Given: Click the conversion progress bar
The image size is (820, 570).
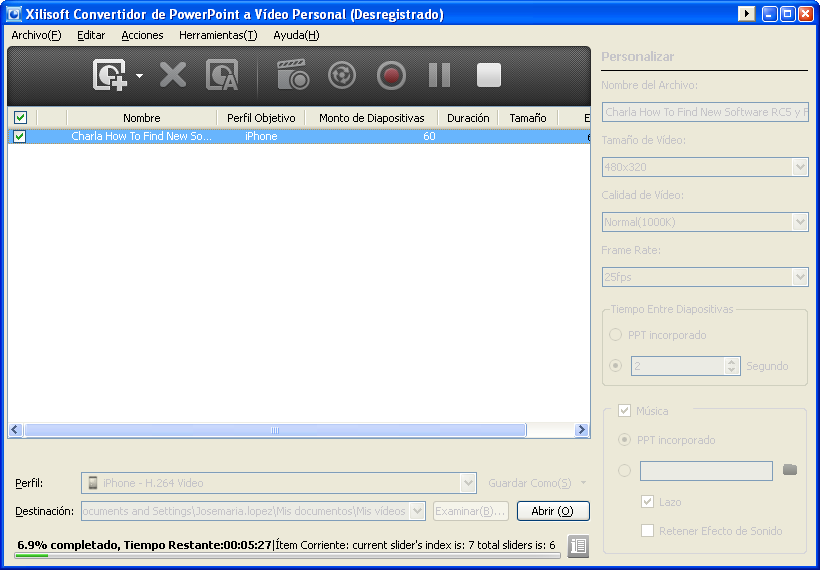Looking at the screenshot, I should [288, 555].
